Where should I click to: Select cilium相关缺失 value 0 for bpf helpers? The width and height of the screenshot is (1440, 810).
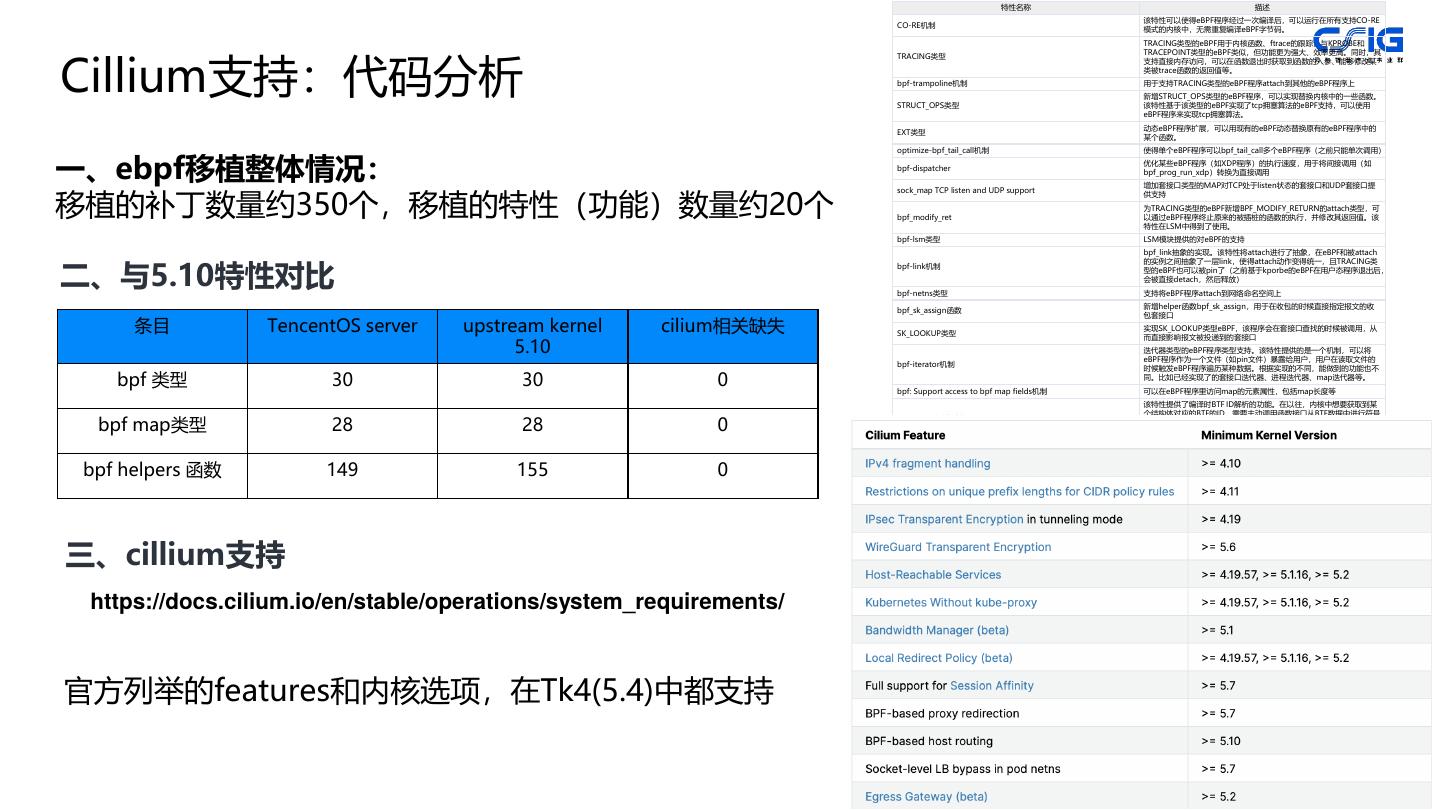click(723, 470)
